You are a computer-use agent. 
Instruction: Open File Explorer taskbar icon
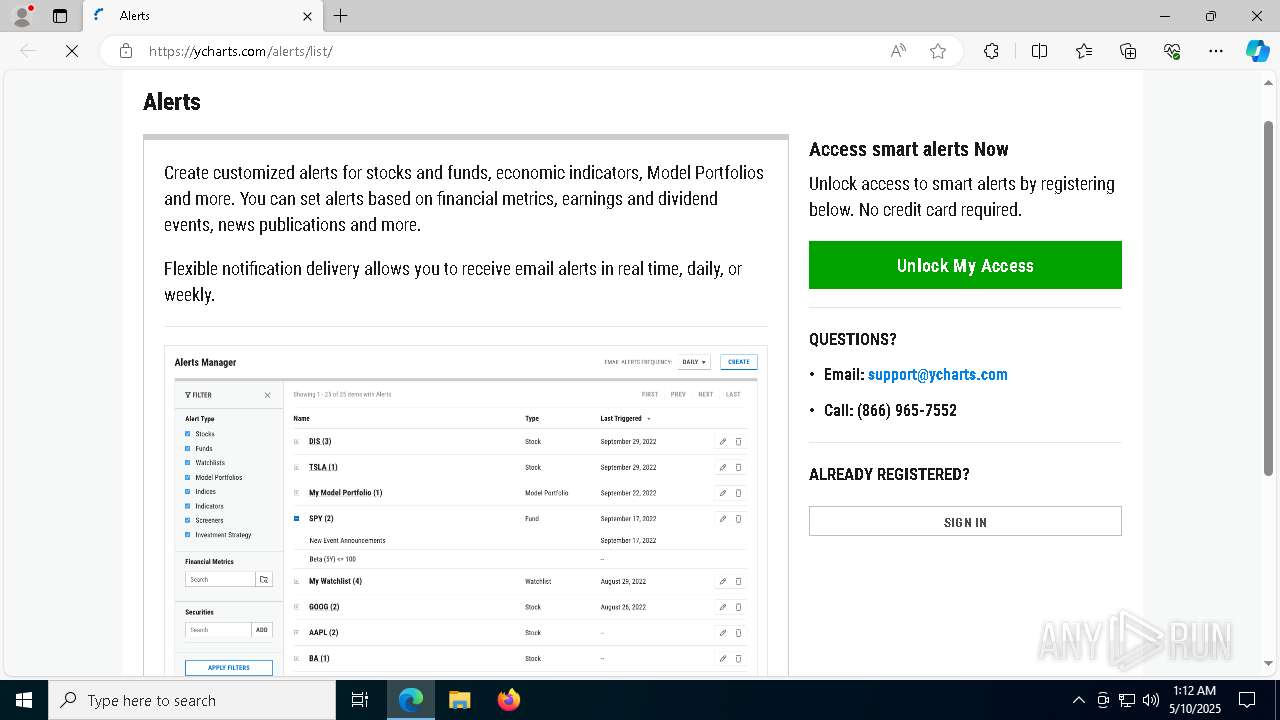(x=459, y=700)
